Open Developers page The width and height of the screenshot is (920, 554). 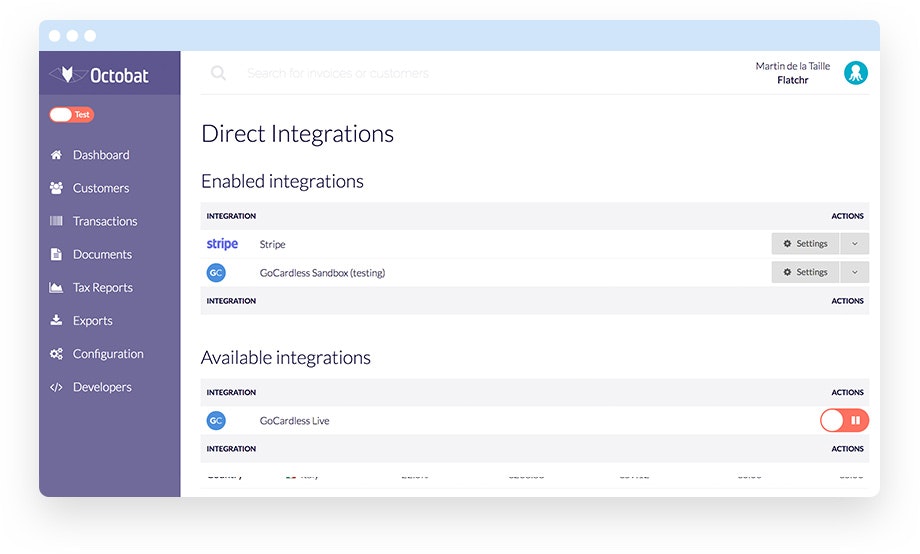102,387
